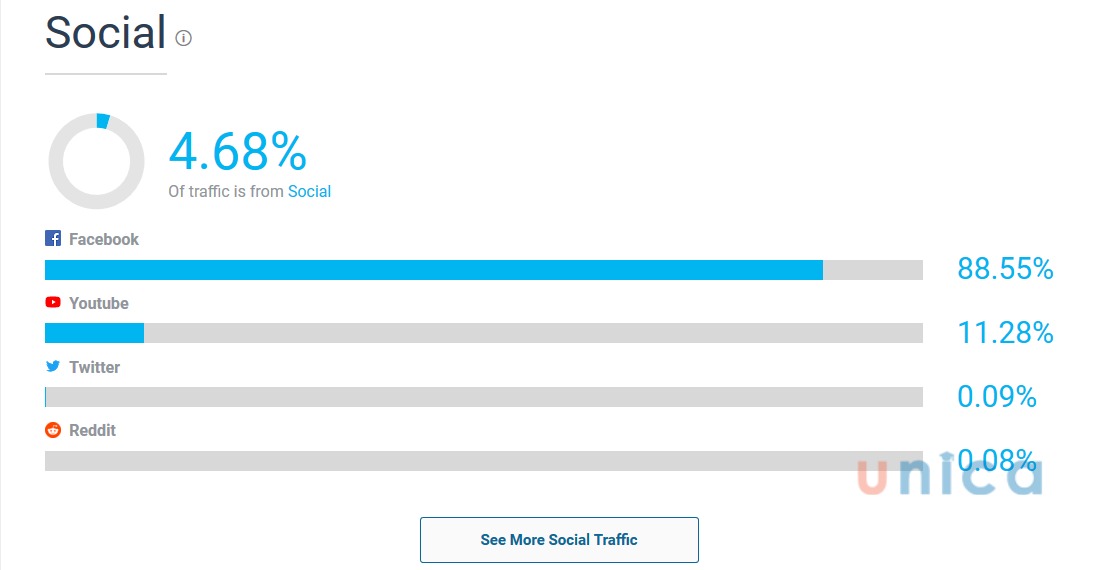Screen dimensions: 1118x570
Task: Click the 4.68% social traffic figure
Action: coord(237,152)
